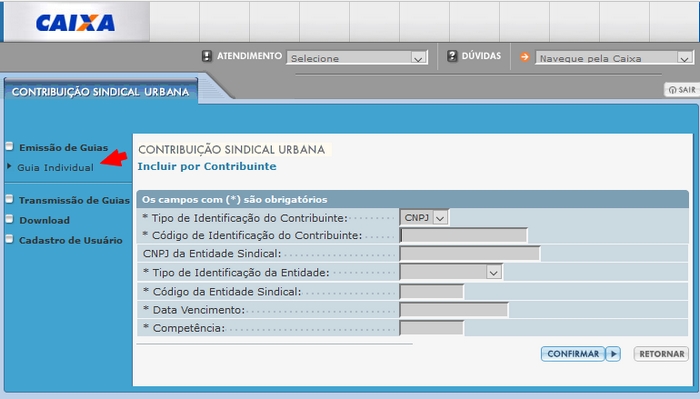Click the CAIXA logo
The width and height of the screenshot is (700, 399).
(x=75, y=23)
